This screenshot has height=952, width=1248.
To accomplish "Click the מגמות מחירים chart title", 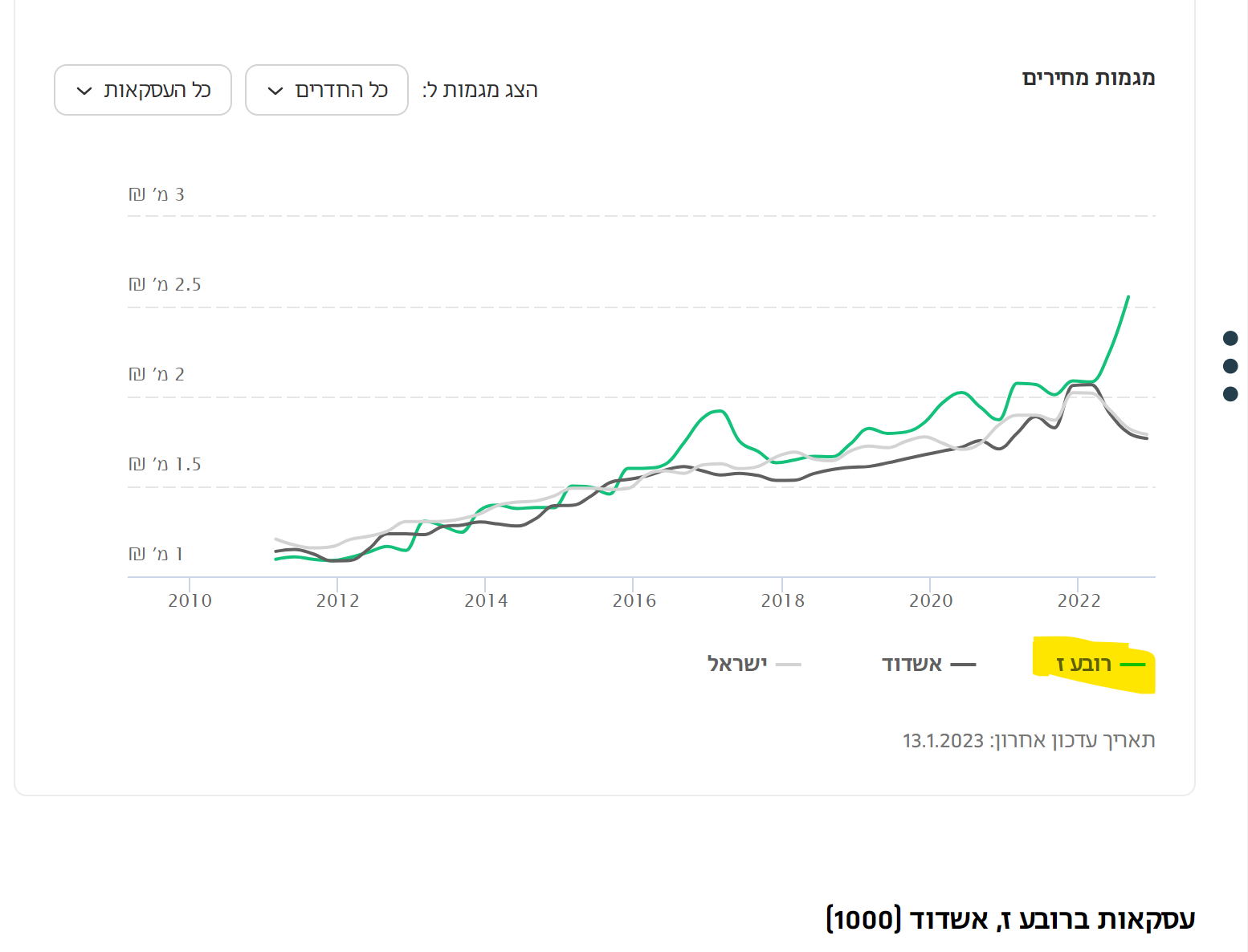I will [x=1088, y=78].
